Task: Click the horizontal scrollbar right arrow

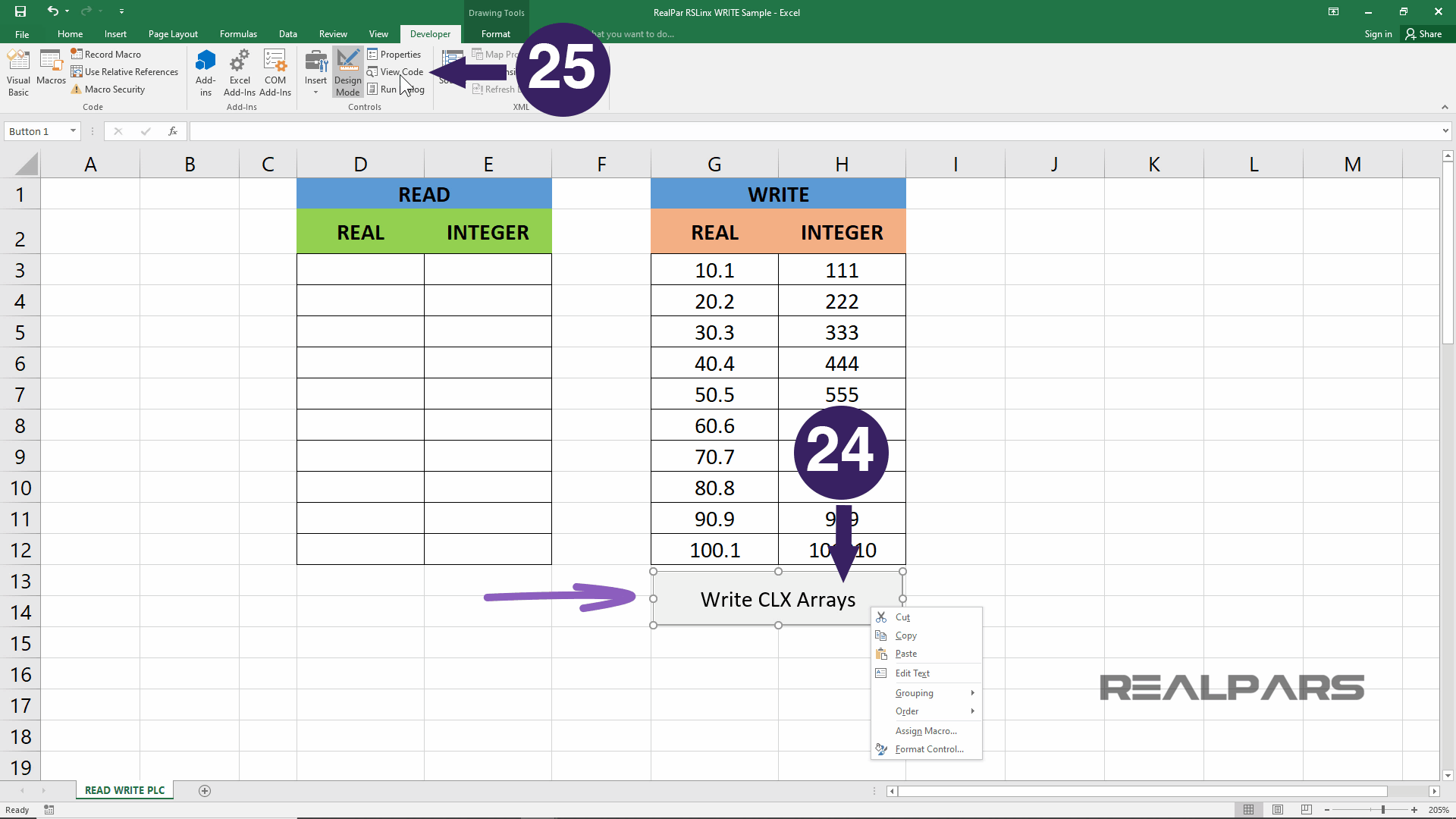Action: click(1436, 791)
